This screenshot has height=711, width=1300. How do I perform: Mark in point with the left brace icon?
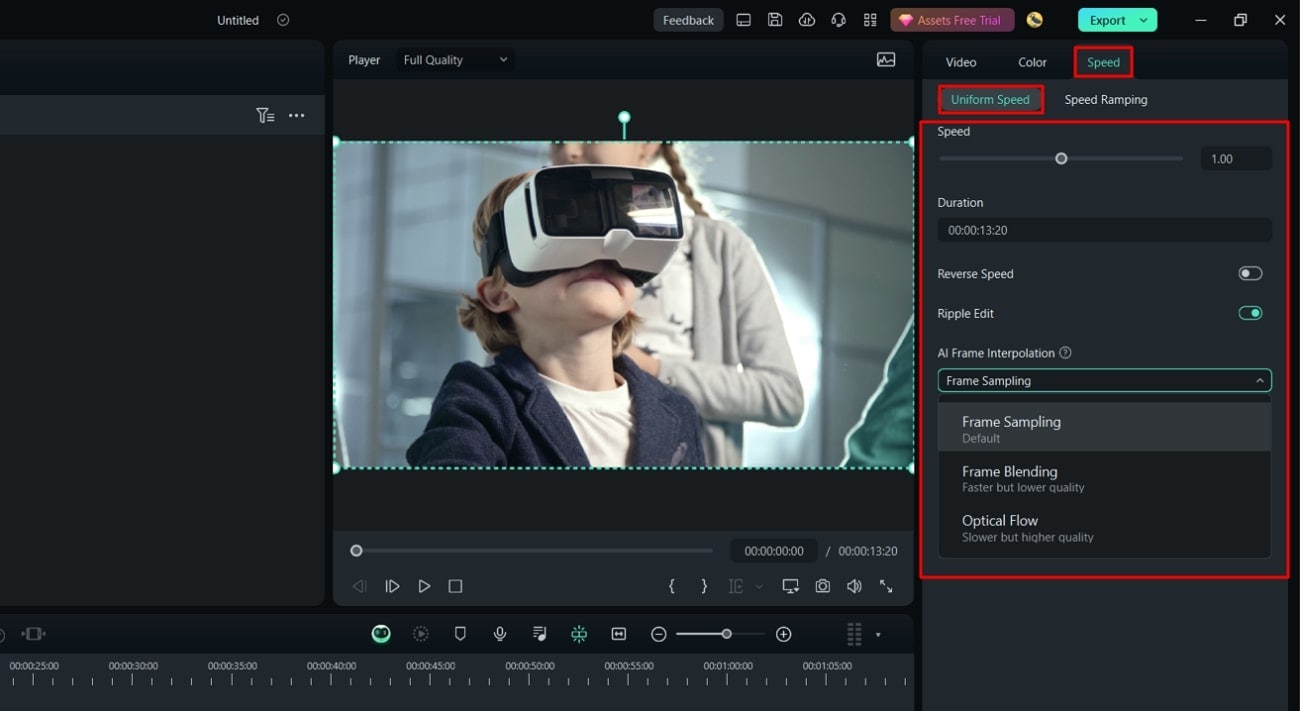(x=672, y=586)
